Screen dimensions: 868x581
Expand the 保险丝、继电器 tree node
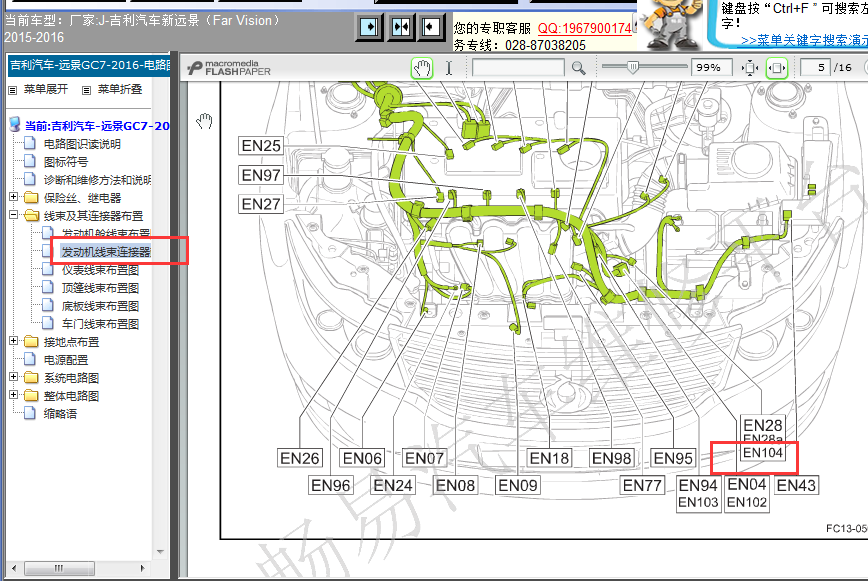pyautogui.click(x=13, y=196)
